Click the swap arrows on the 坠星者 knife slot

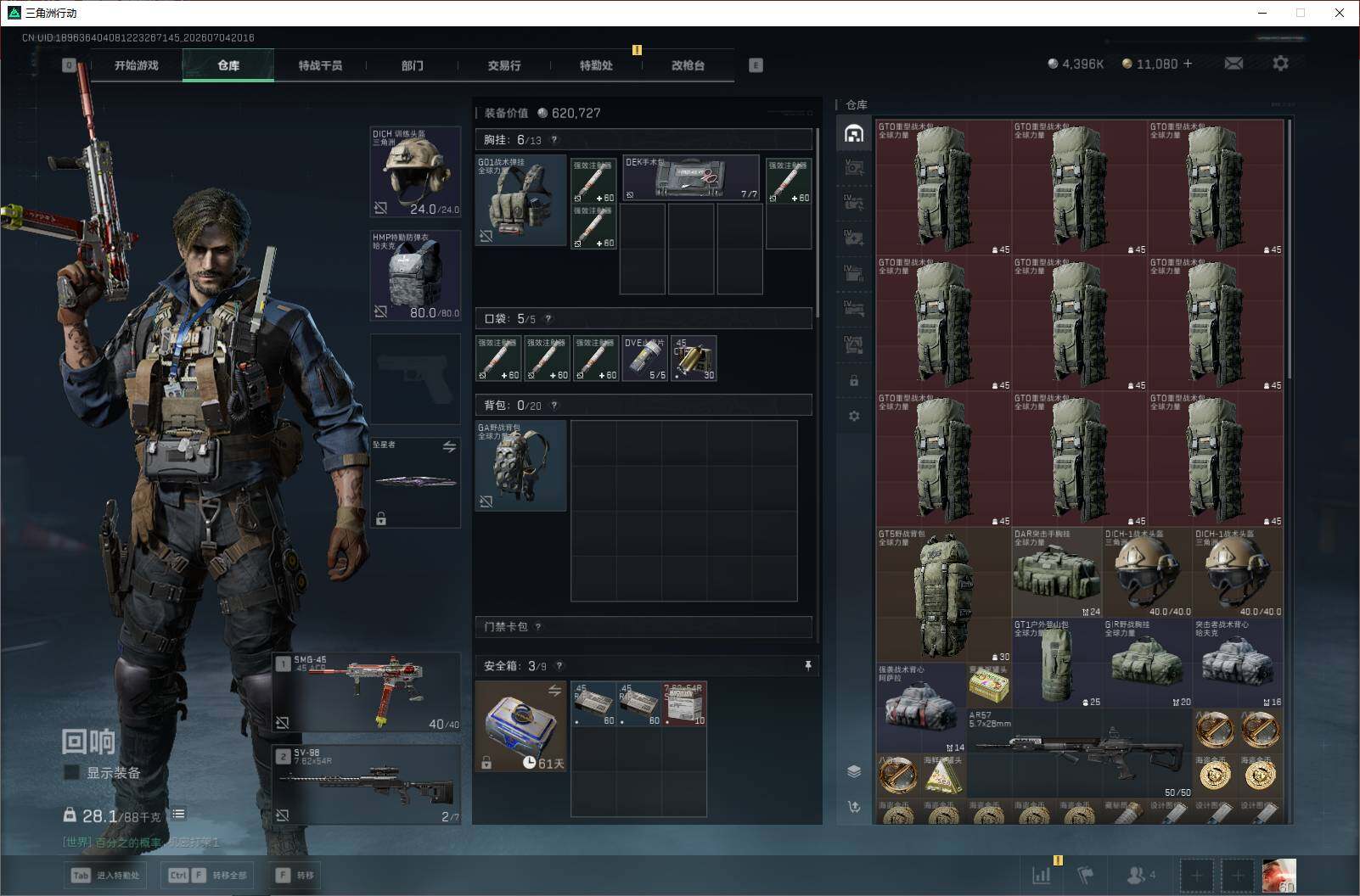tap(449, 446)
